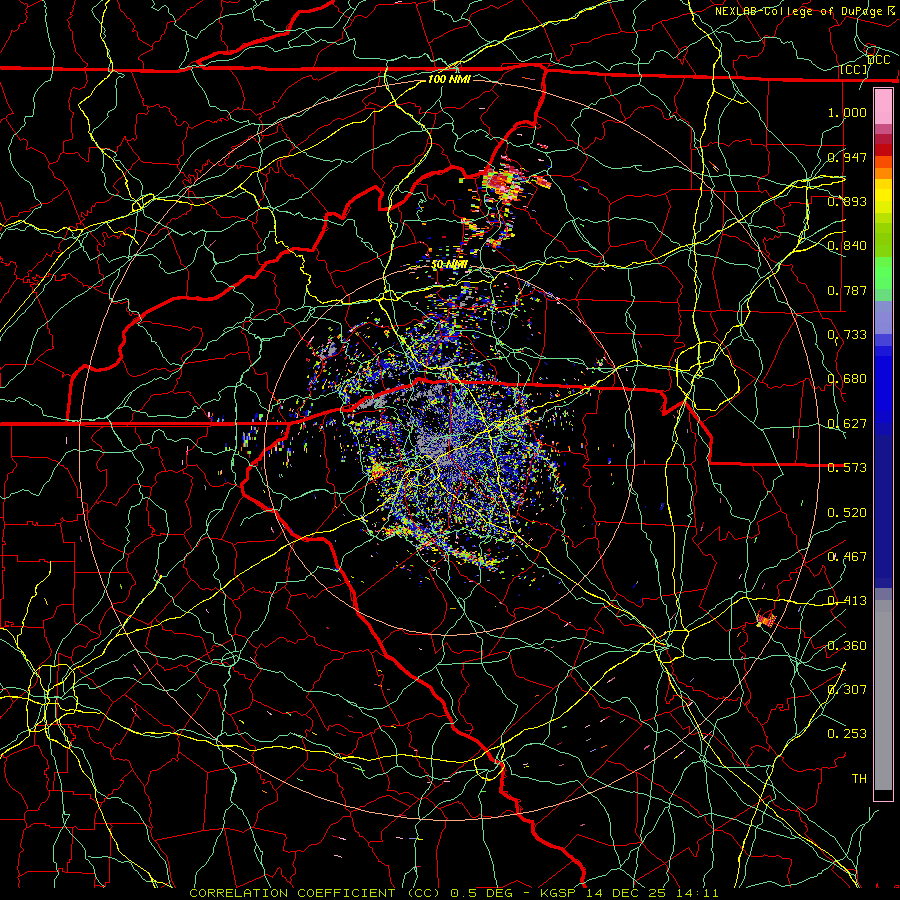
Task: Select the 0.467 legend value
Action: (x=847, y=557)
